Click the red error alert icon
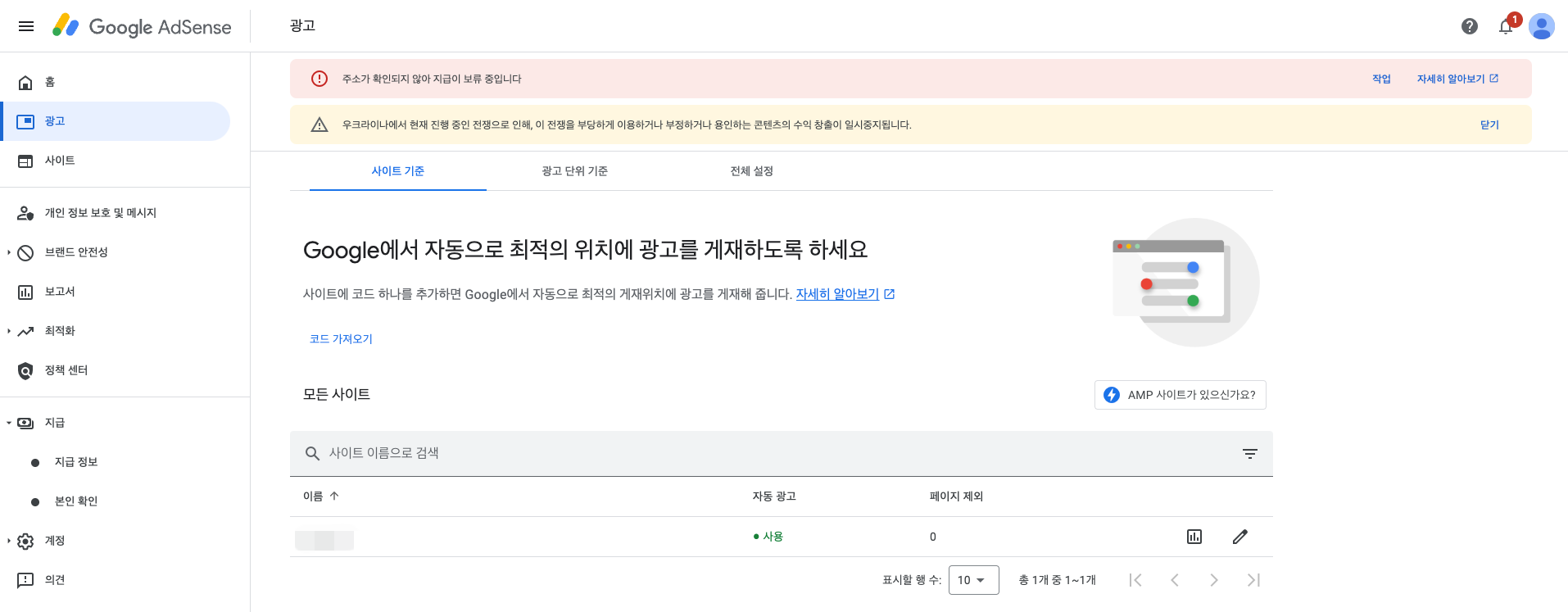1568x612 pixels. tap(319, 79)
